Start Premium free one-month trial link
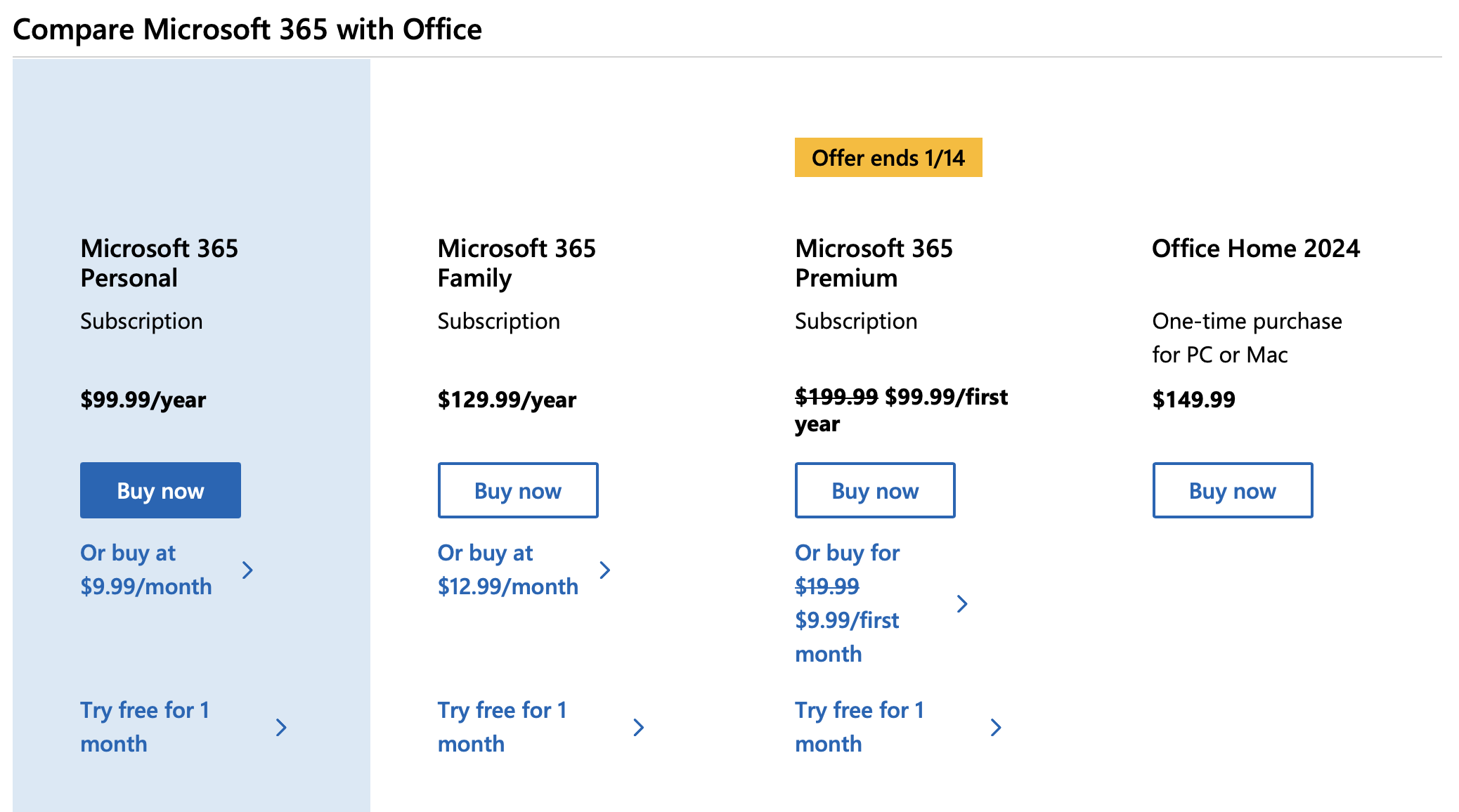This screenshot has width=1459, height=812. point(859,727)
